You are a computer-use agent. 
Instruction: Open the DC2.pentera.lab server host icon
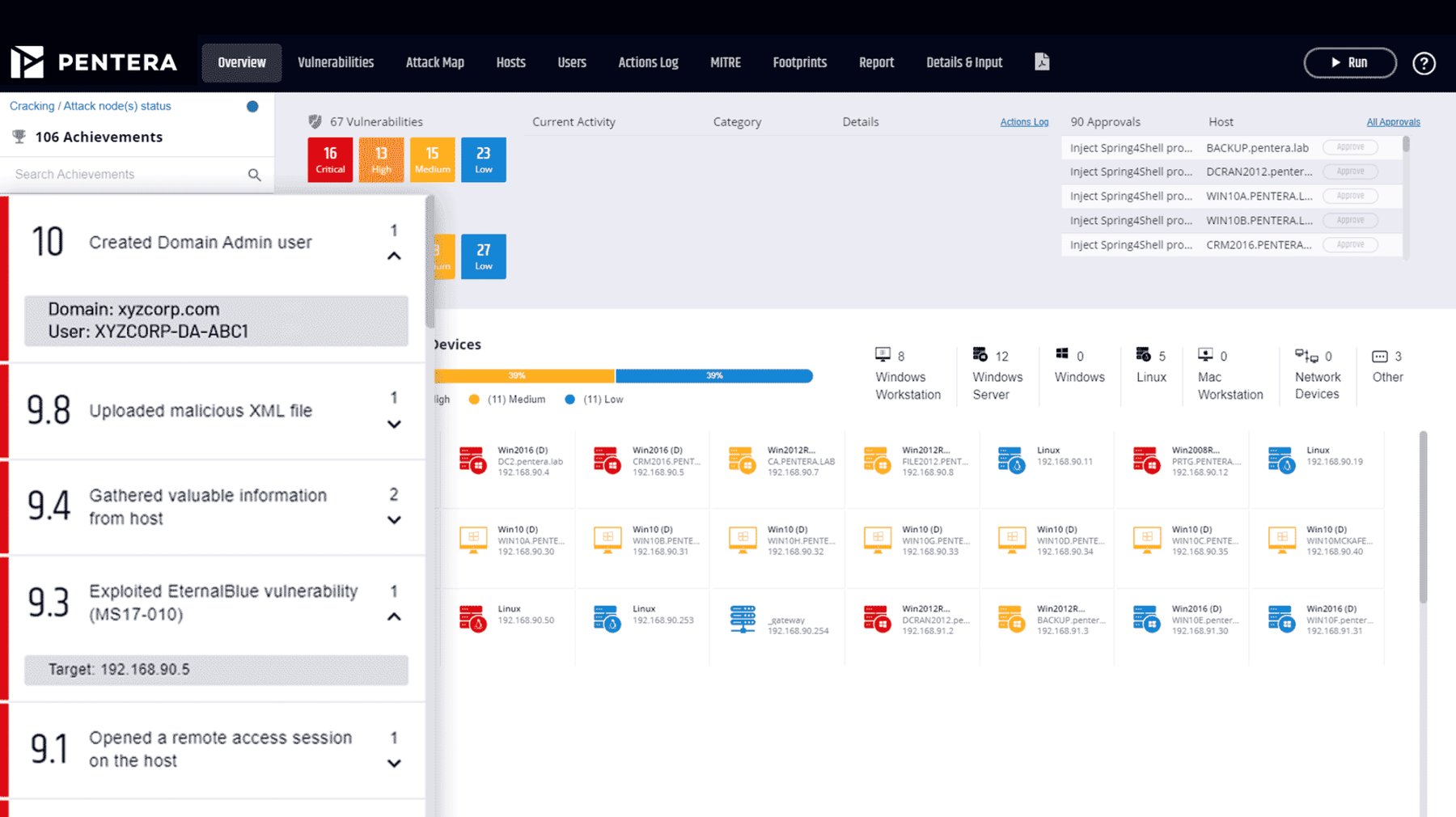pyautogui.click(x=472, y=459)
